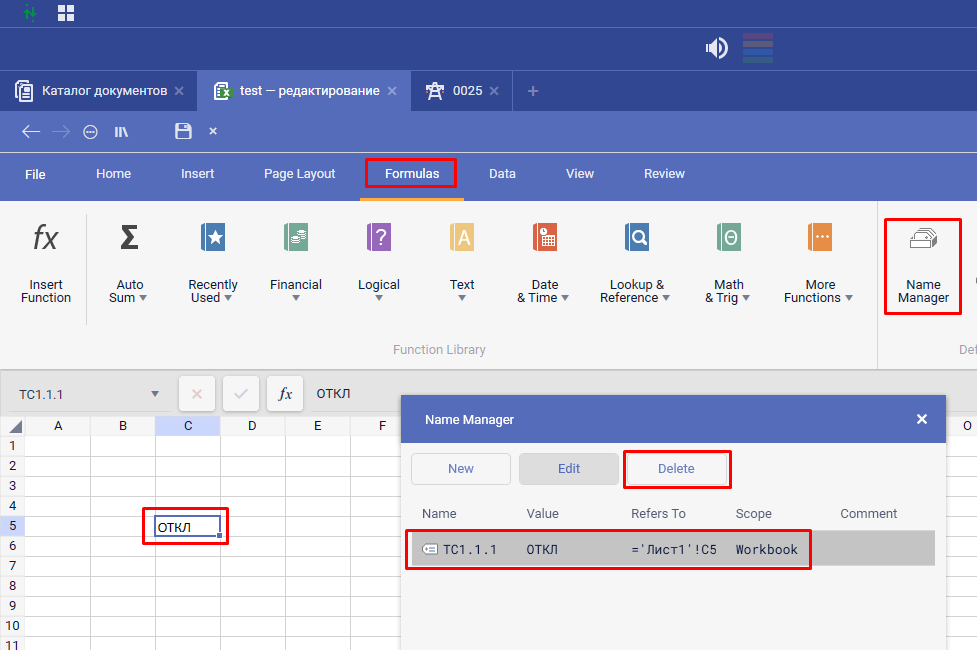Select the TC1.1.1 name row
The width and height of the screenshot is (977, 650).
tap(608, 549)
